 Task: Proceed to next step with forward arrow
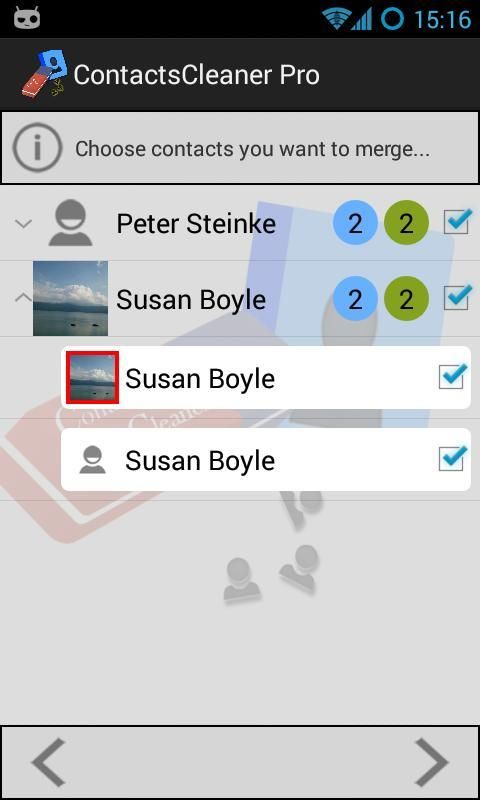point(432,762)
